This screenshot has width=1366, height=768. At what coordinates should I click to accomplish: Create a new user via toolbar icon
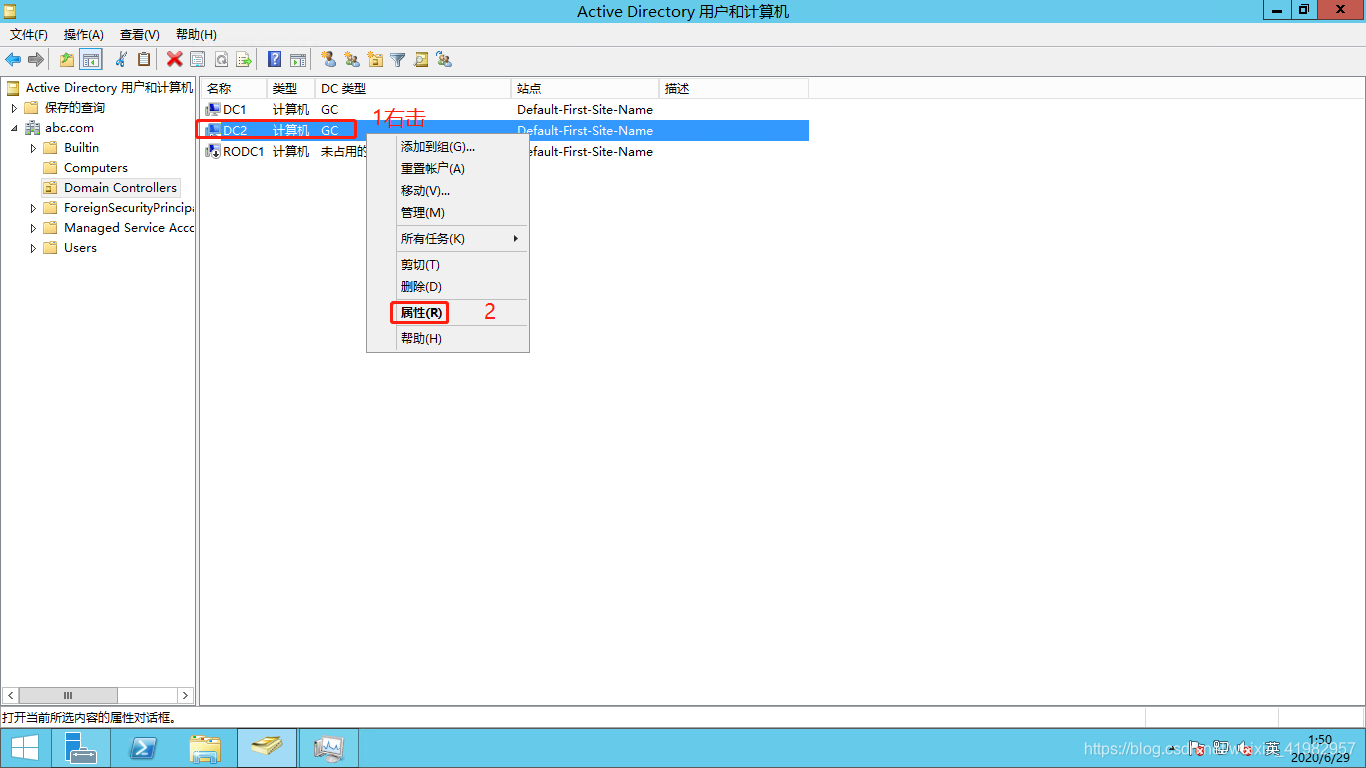click(x=328, y=60)
